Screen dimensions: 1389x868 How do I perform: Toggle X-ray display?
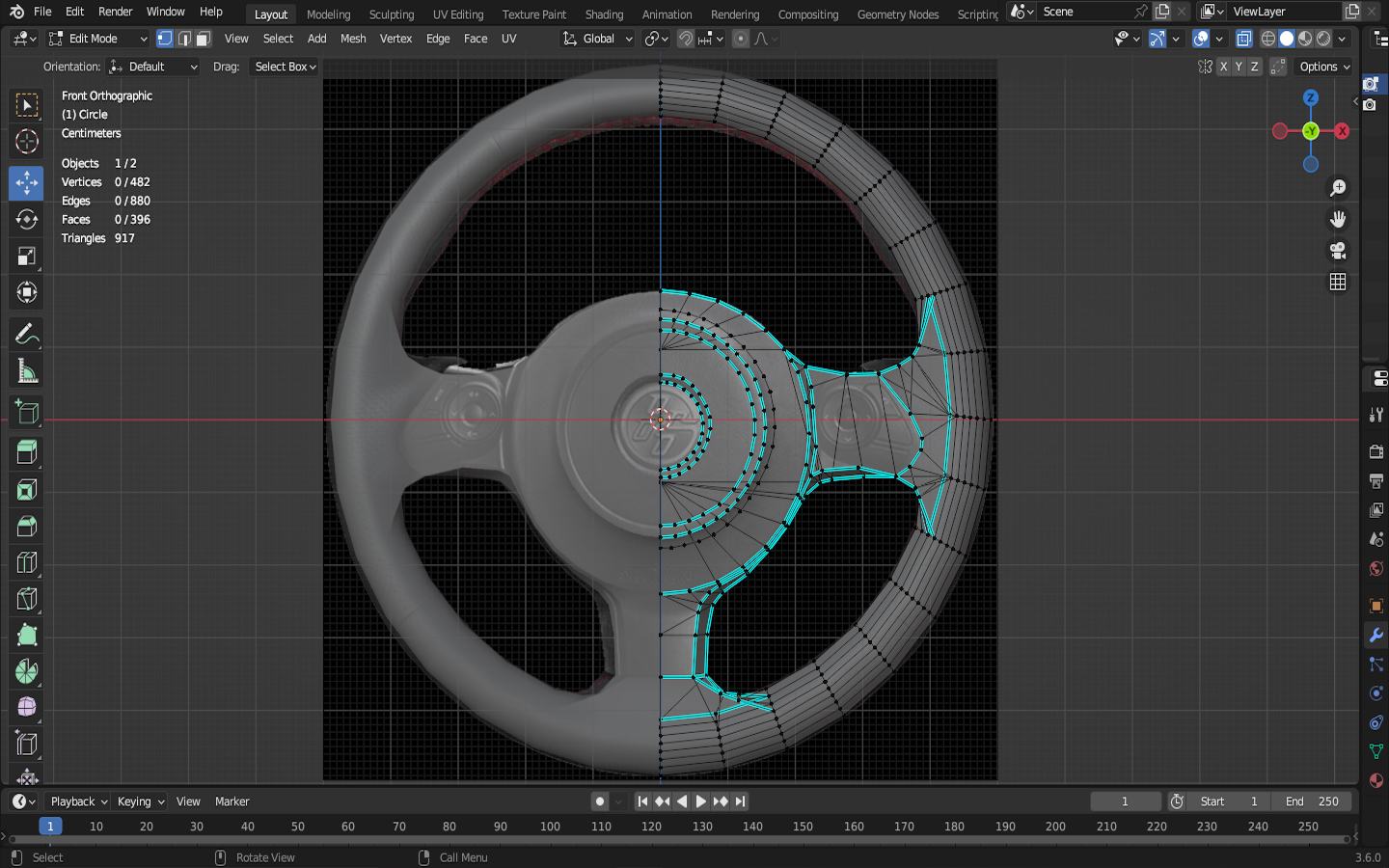(1244, 39)
